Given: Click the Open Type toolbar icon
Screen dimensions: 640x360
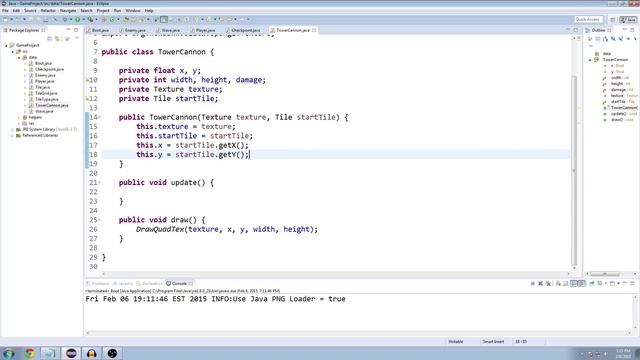Looking at the screenshot, I should point(126,19).
